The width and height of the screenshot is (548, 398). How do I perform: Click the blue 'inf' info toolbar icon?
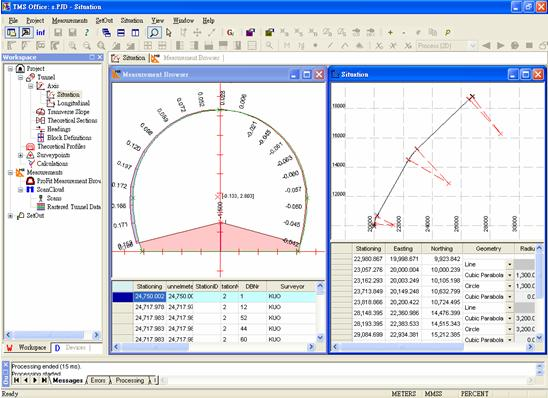pos(41,33)
